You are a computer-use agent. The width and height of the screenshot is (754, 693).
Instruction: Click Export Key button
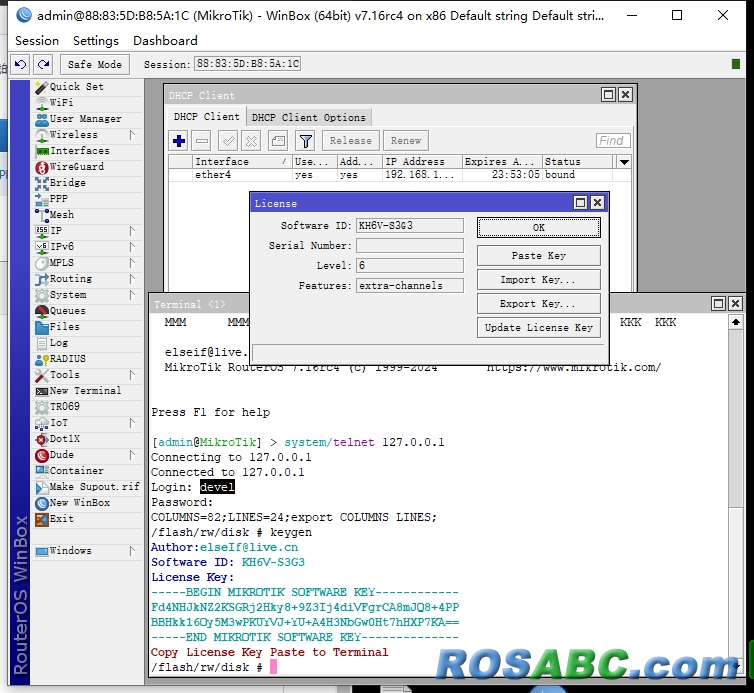539,303
